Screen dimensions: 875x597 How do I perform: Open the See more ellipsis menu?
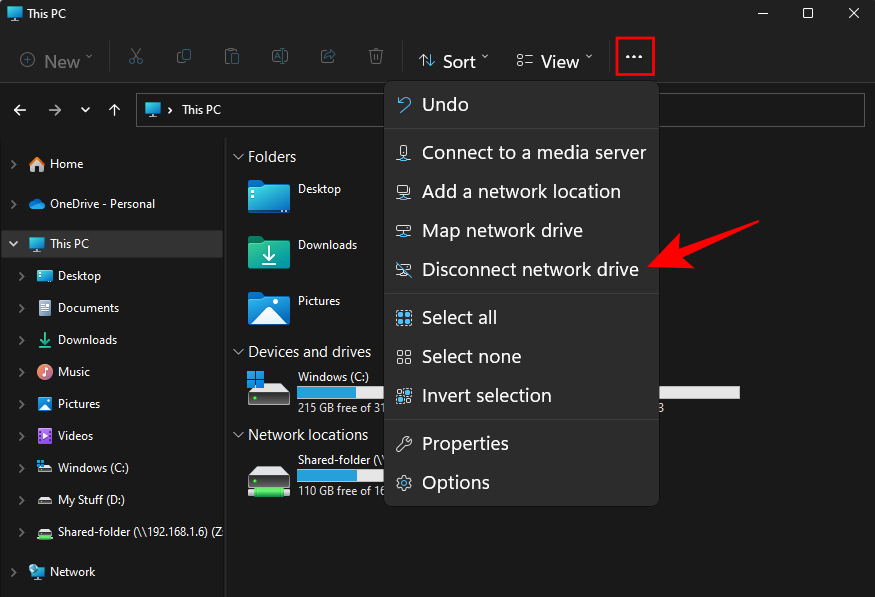[x=635, y=57]
